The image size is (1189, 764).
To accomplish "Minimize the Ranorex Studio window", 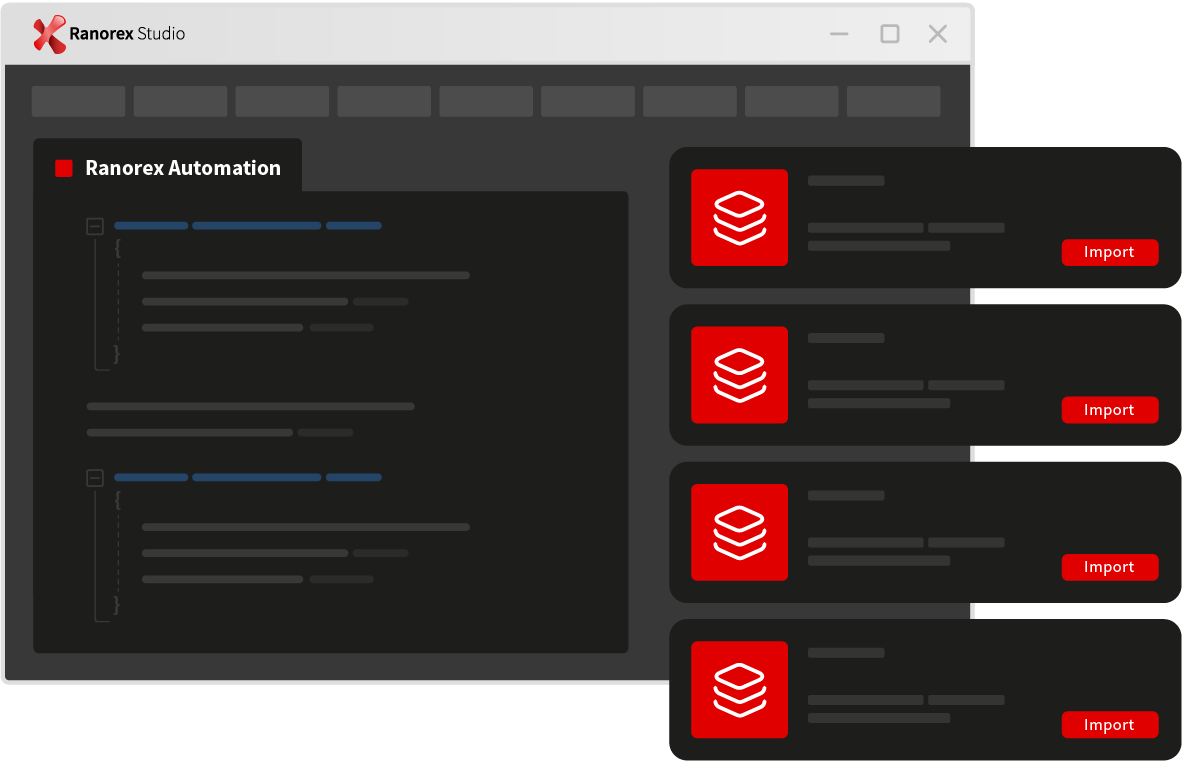I will tap(839, 34).
